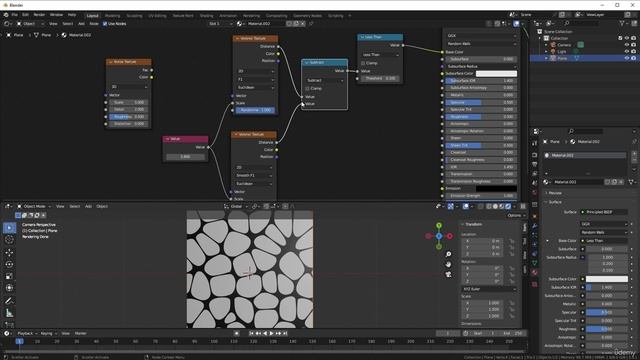The image size is (640, 360).
Task: Jump to the end frame in timeline
Action: click(285, 333)
